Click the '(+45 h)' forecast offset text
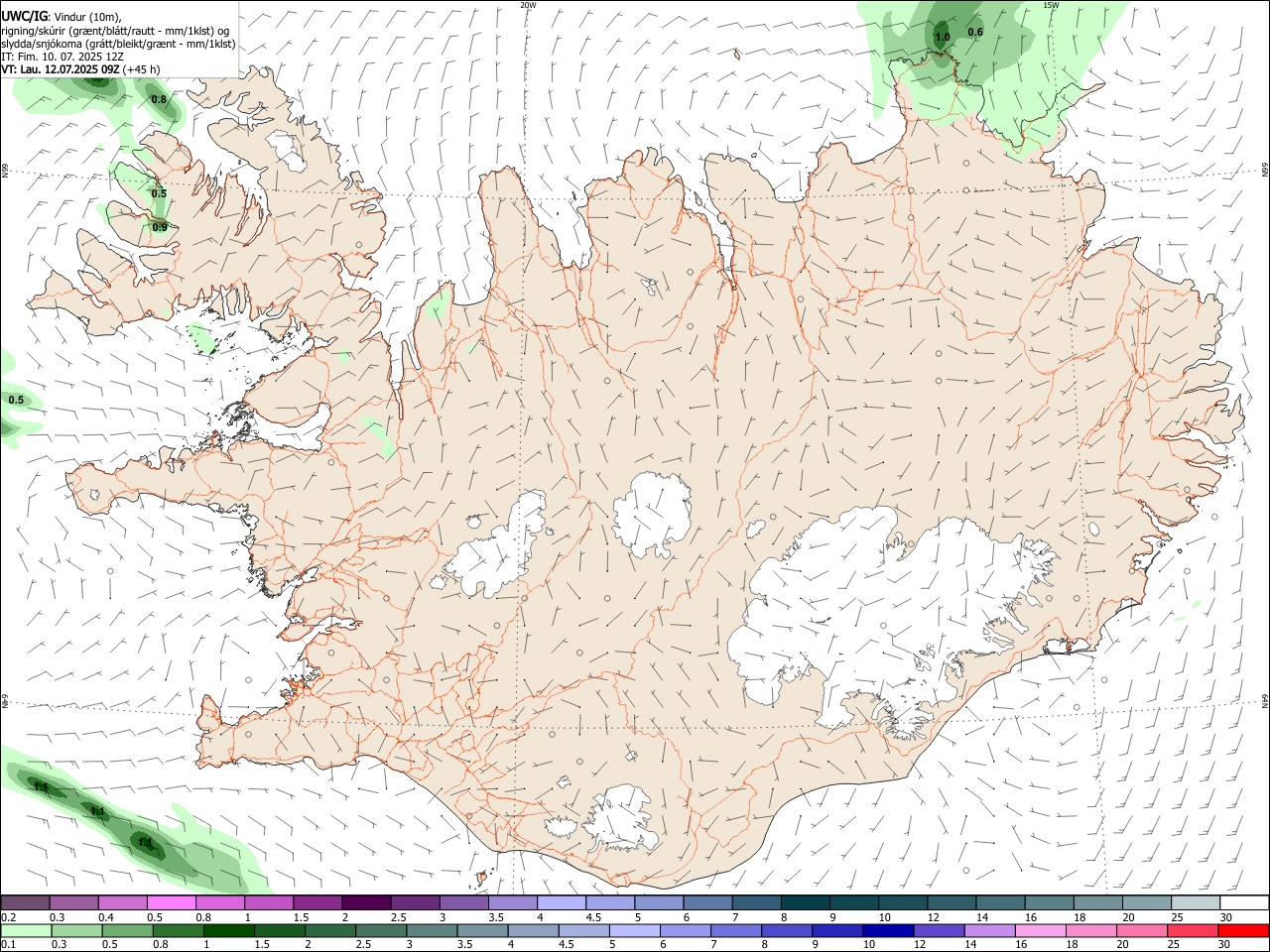Image resolution: width=1270 pixels, height=952 pixels. pyautogui.click(x=142, y=69)
